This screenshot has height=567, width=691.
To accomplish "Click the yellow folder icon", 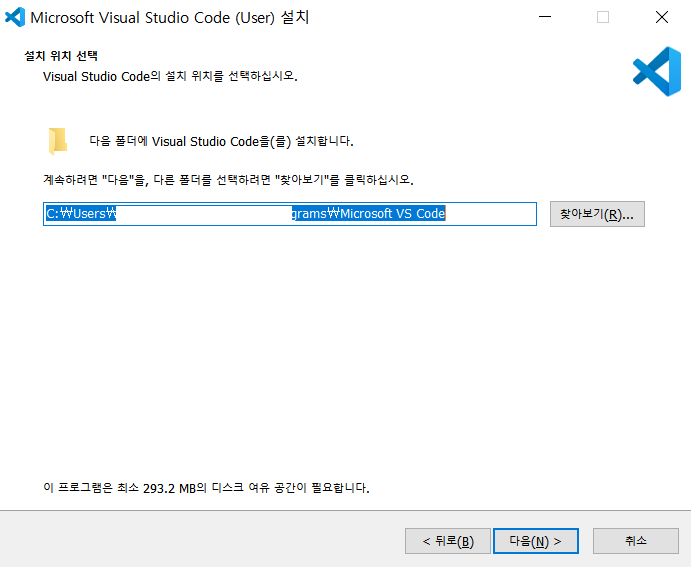I will tap(58, 141).
